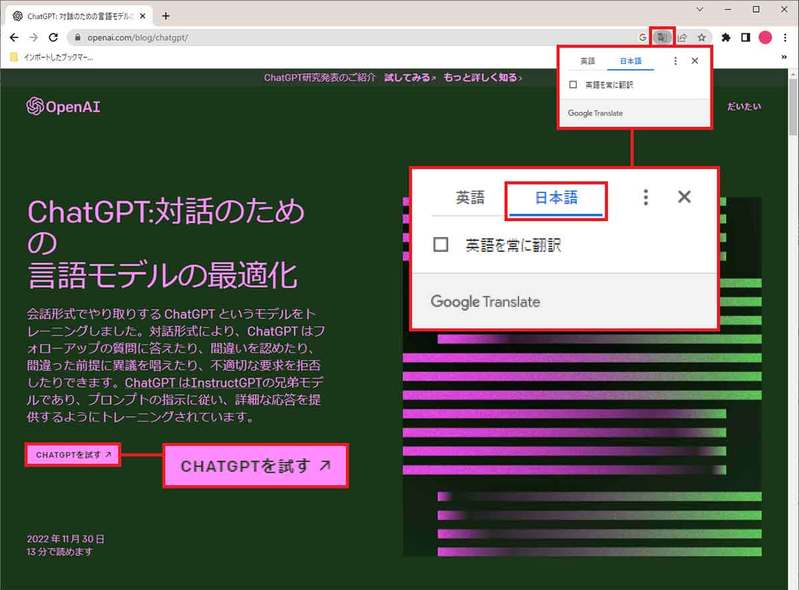
Task: Click the browser forward arrow
Action: tap(34, 37)
